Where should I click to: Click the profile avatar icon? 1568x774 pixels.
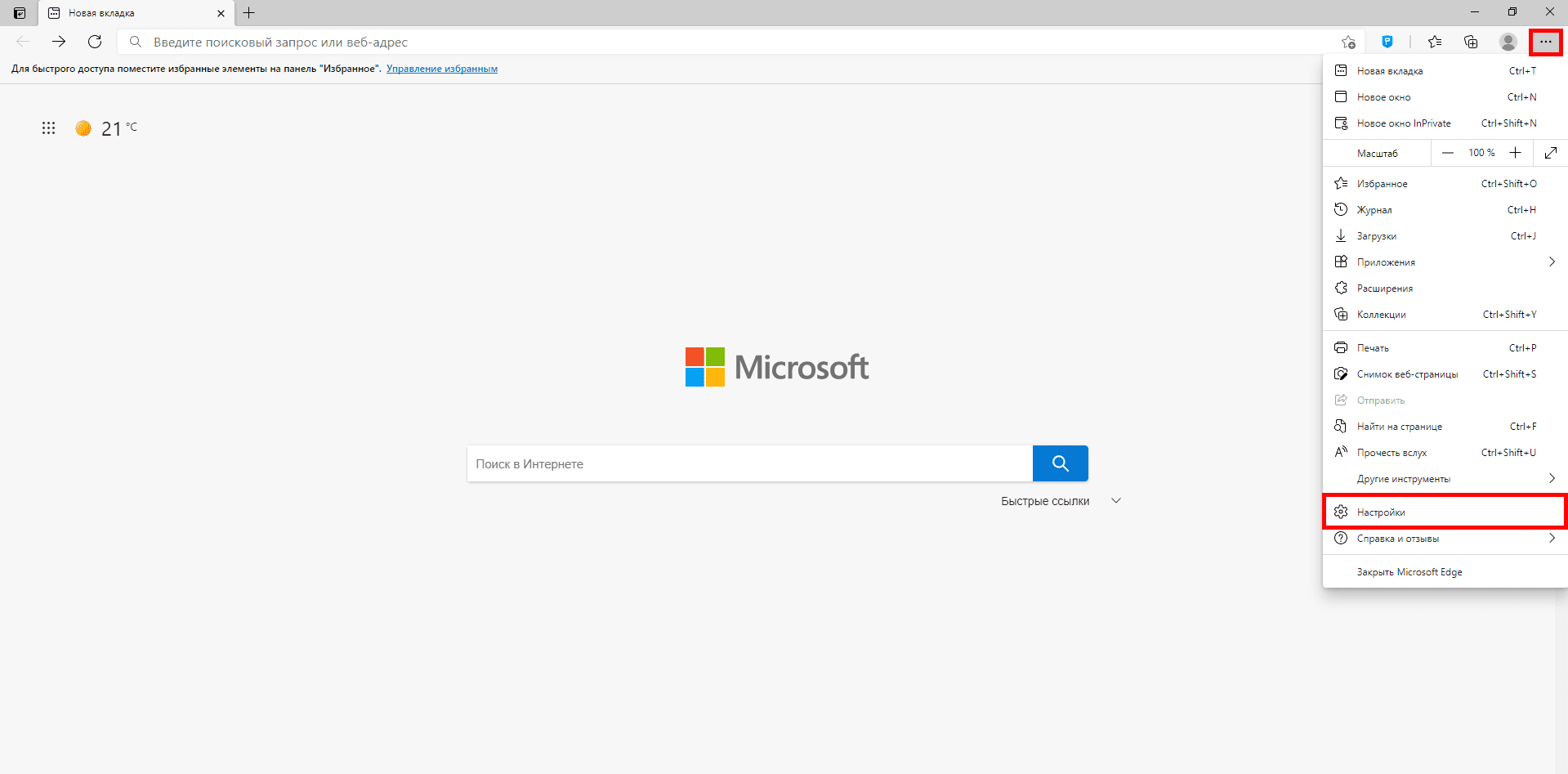click(1508, 42)
